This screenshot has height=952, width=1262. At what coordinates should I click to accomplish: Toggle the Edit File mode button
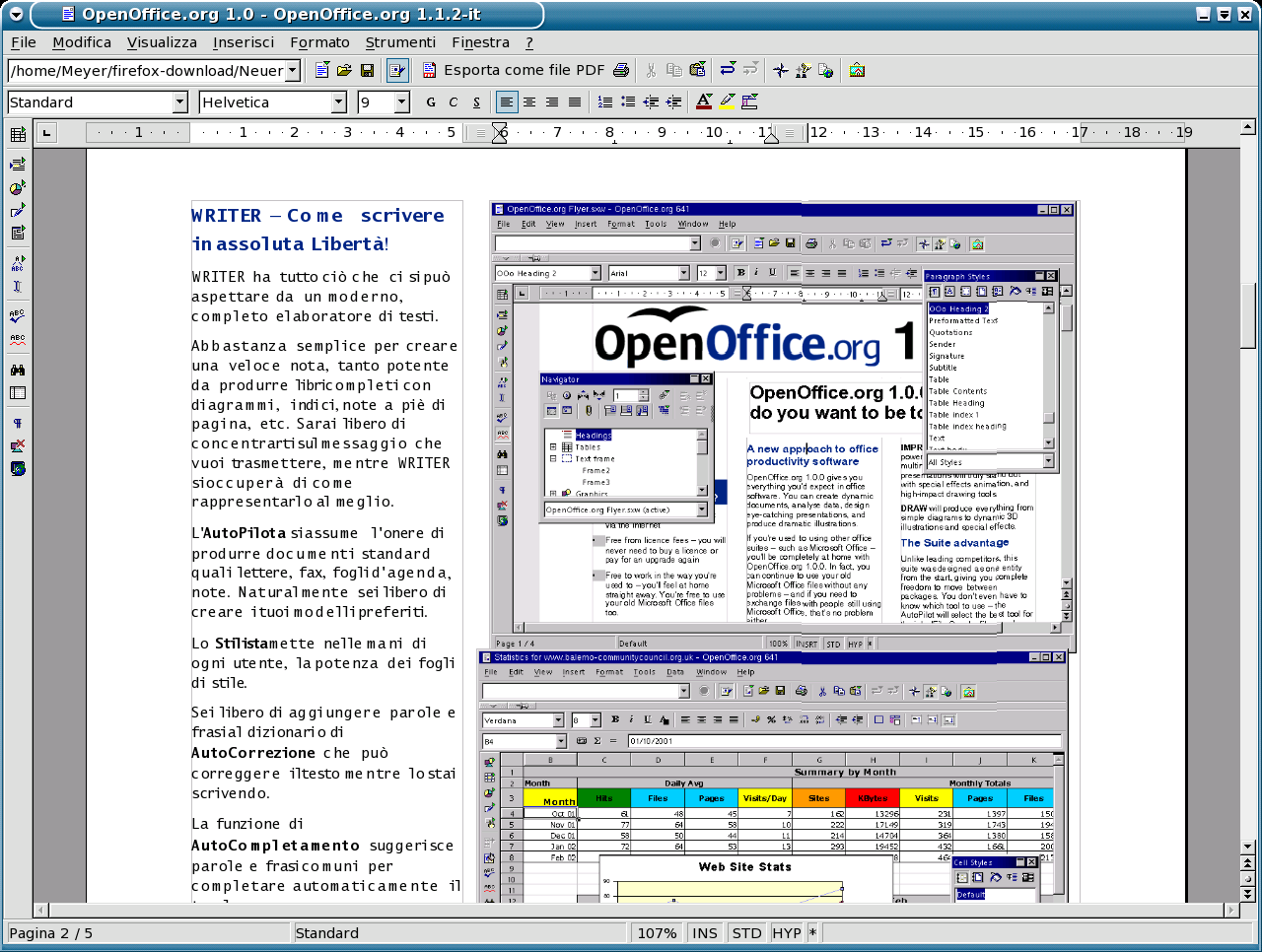[x=397, y=70]
